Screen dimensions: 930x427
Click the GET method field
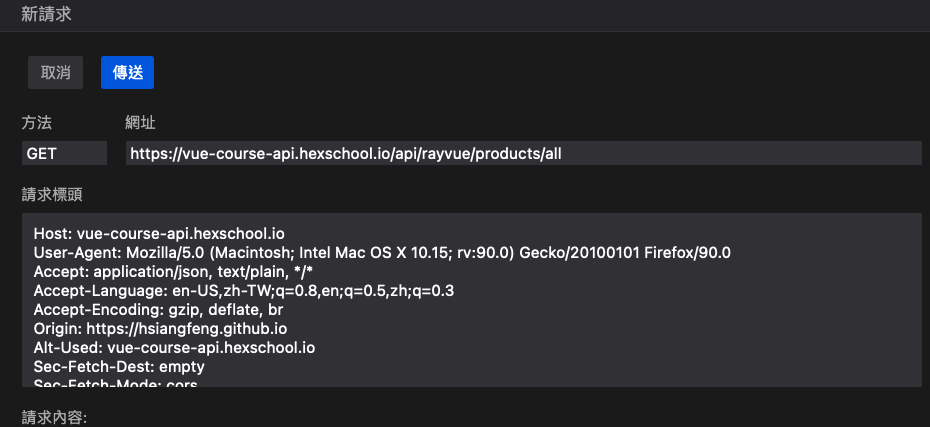click(x=64, y=153)
